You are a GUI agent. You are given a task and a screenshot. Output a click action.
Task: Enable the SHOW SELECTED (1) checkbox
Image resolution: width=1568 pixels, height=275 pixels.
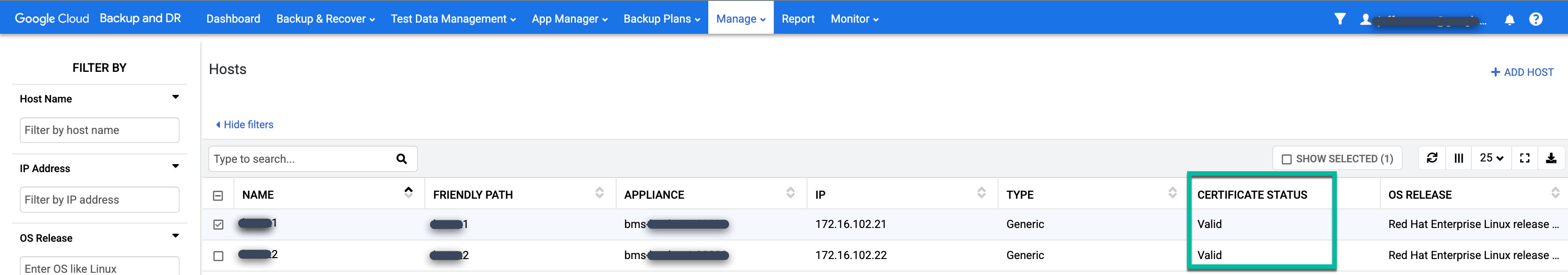tap(1286, 158)
